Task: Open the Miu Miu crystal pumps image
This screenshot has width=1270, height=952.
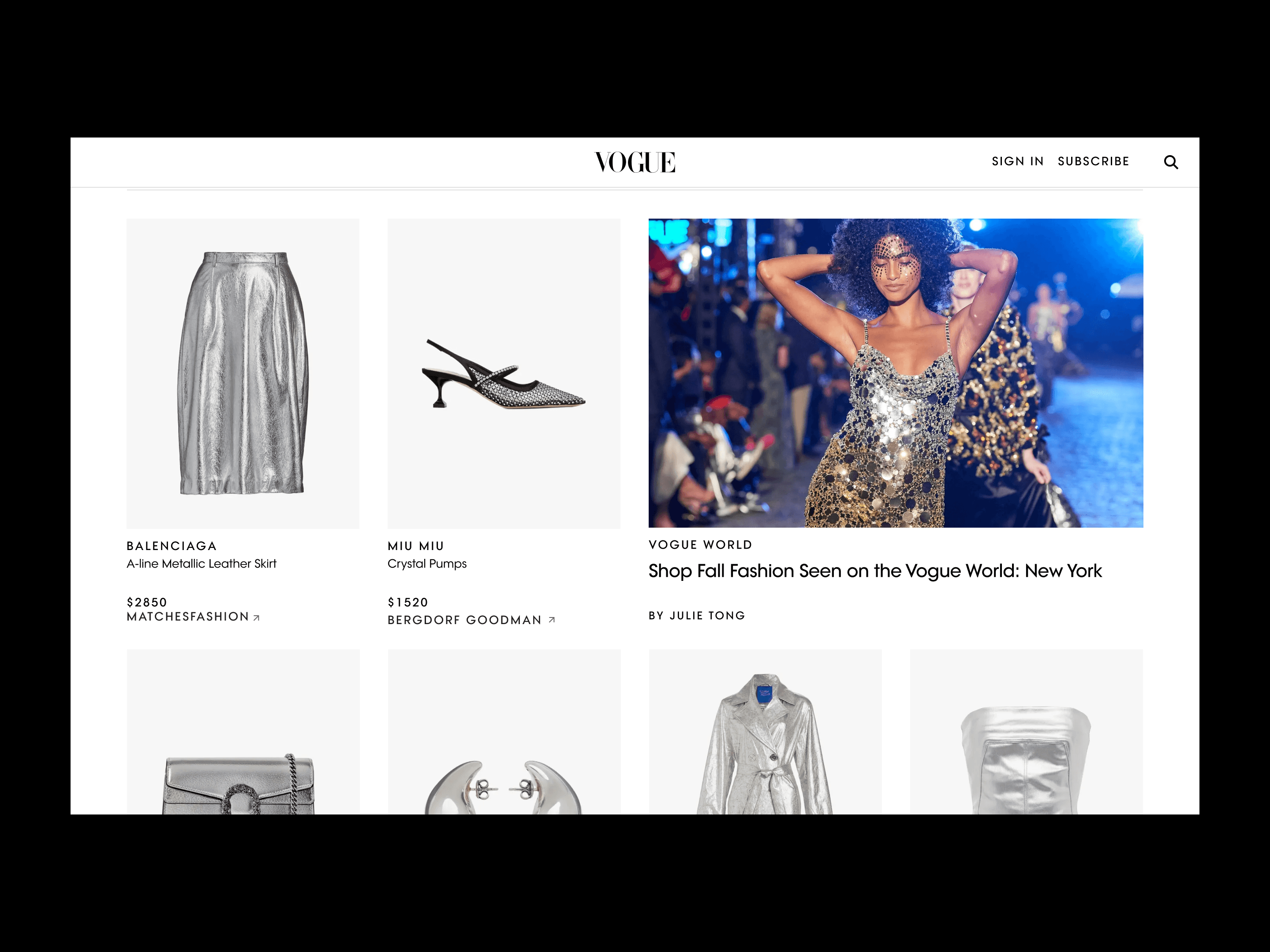Action: coord(504,374)
